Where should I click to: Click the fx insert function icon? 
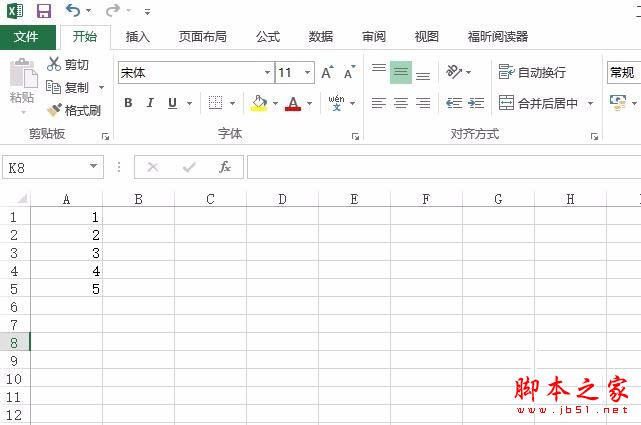tap(225, 167)
